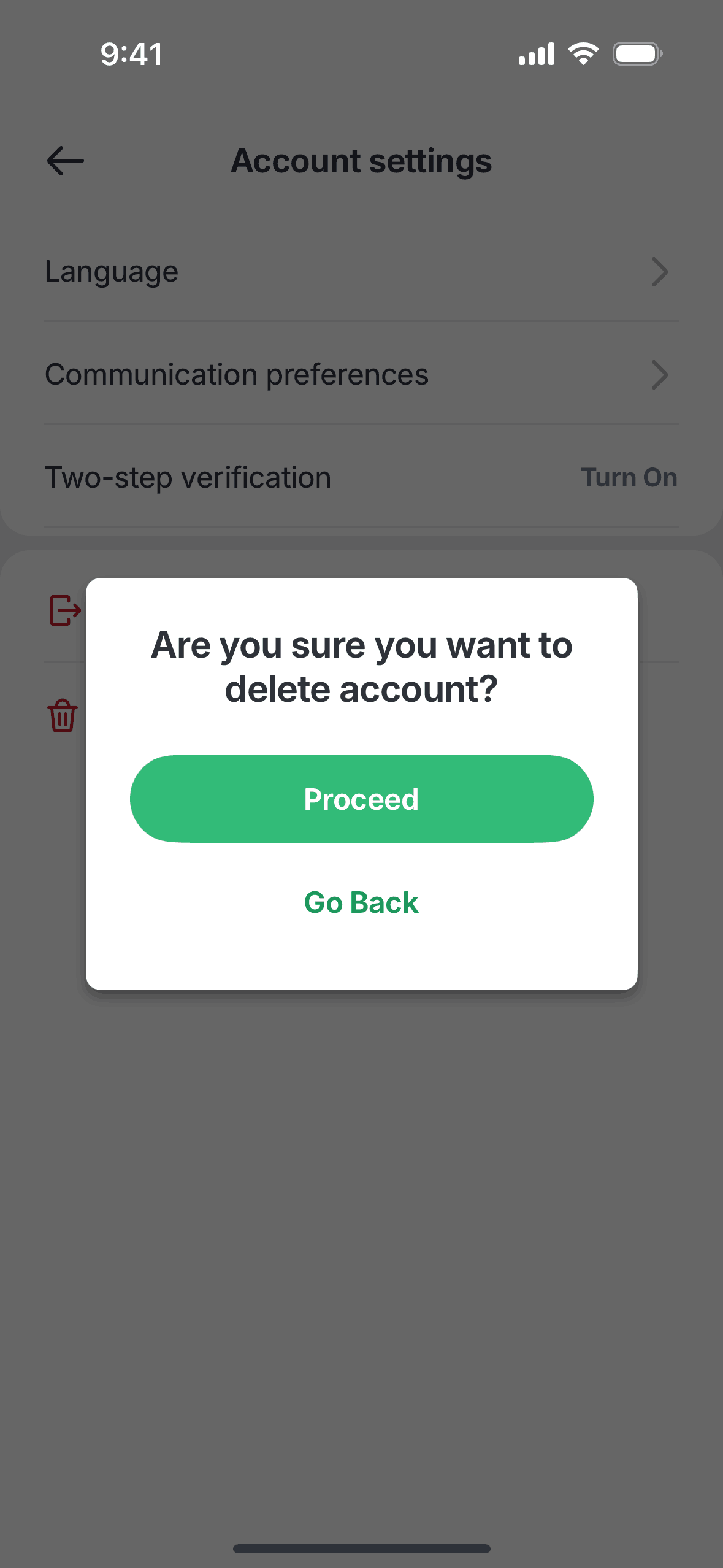723x1568 pixels.
Task: Choose Go Back to cancel deletion
Action: [361, 902]
